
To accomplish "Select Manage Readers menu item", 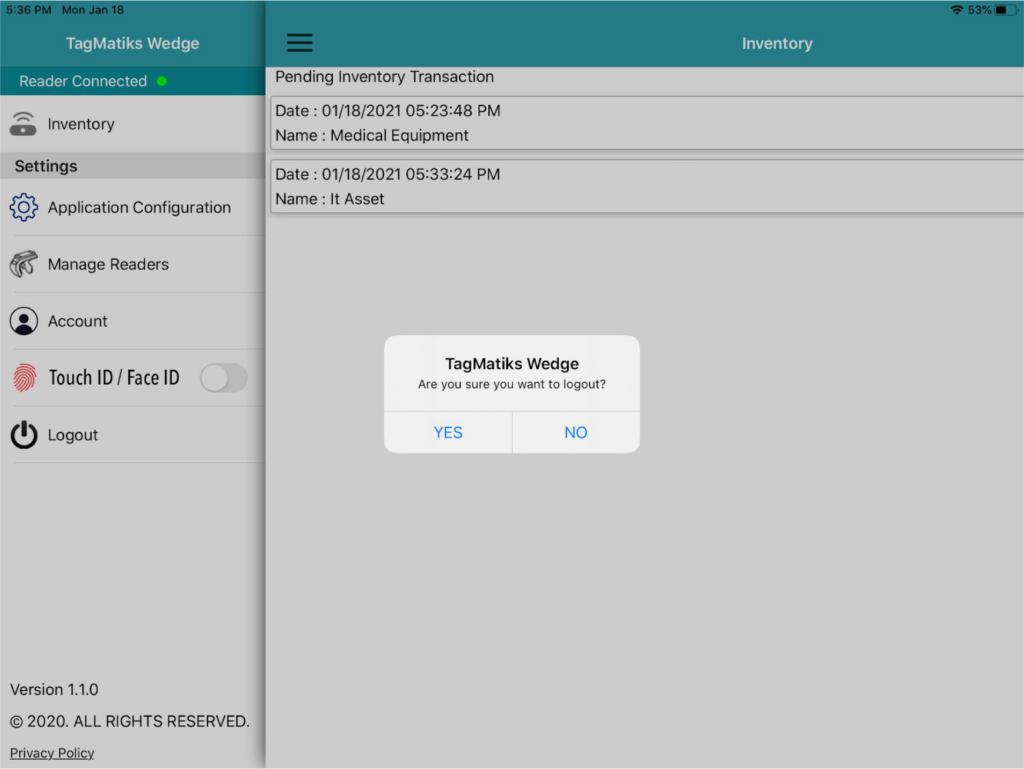I will pyautogui.click(x=133, y=264).
